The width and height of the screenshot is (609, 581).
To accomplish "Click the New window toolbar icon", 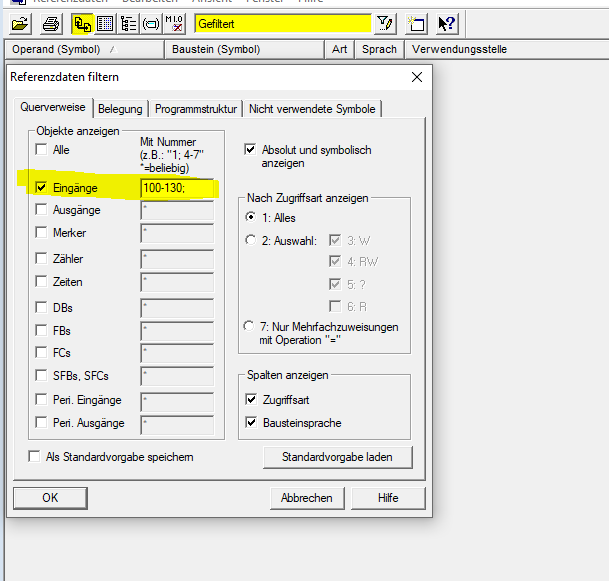I will [x=416, y=24].
